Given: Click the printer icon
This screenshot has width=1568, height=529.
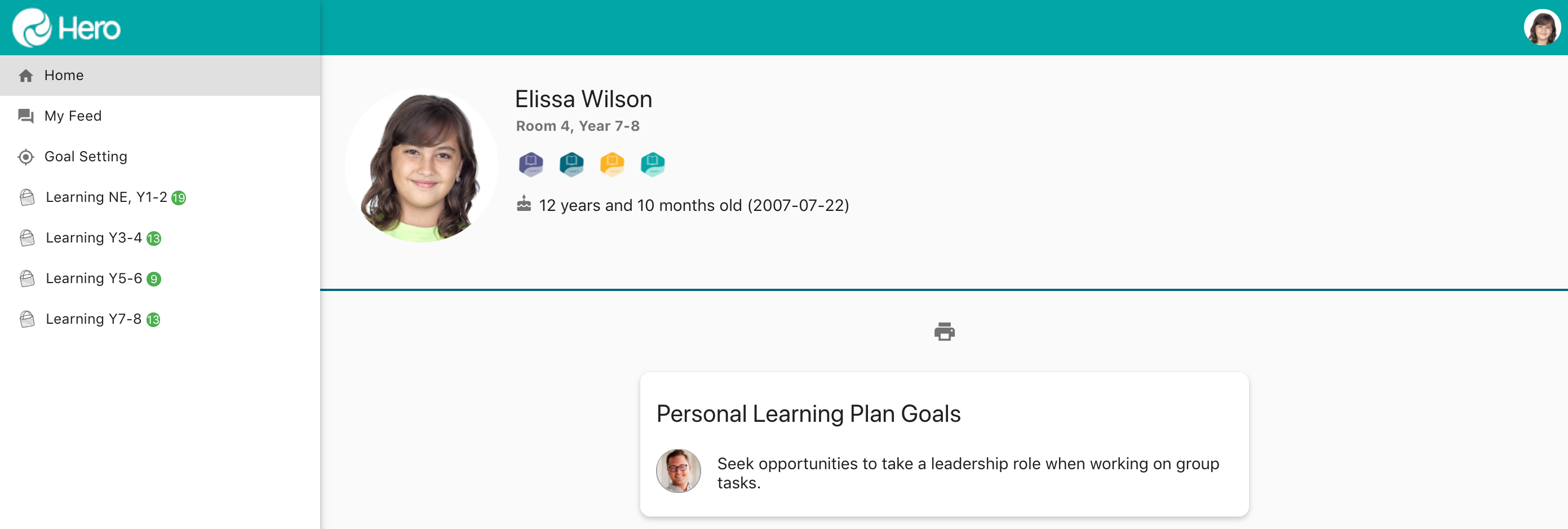Looking at the screenshot, I should (944, 332).
